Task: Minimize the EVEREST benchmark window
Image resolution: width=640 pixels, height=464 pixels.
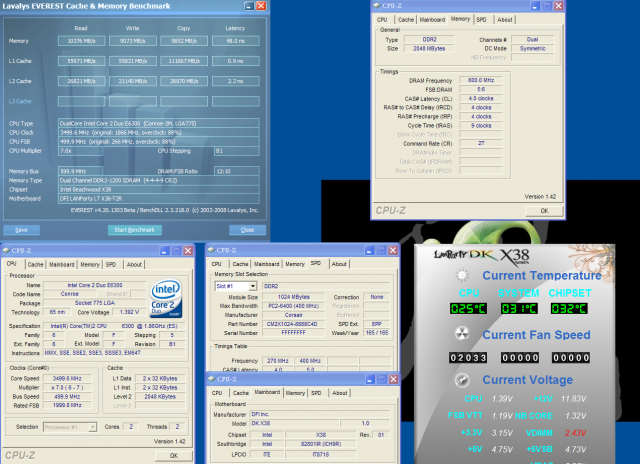Action: pyautogui.click(x=249, y=6)
